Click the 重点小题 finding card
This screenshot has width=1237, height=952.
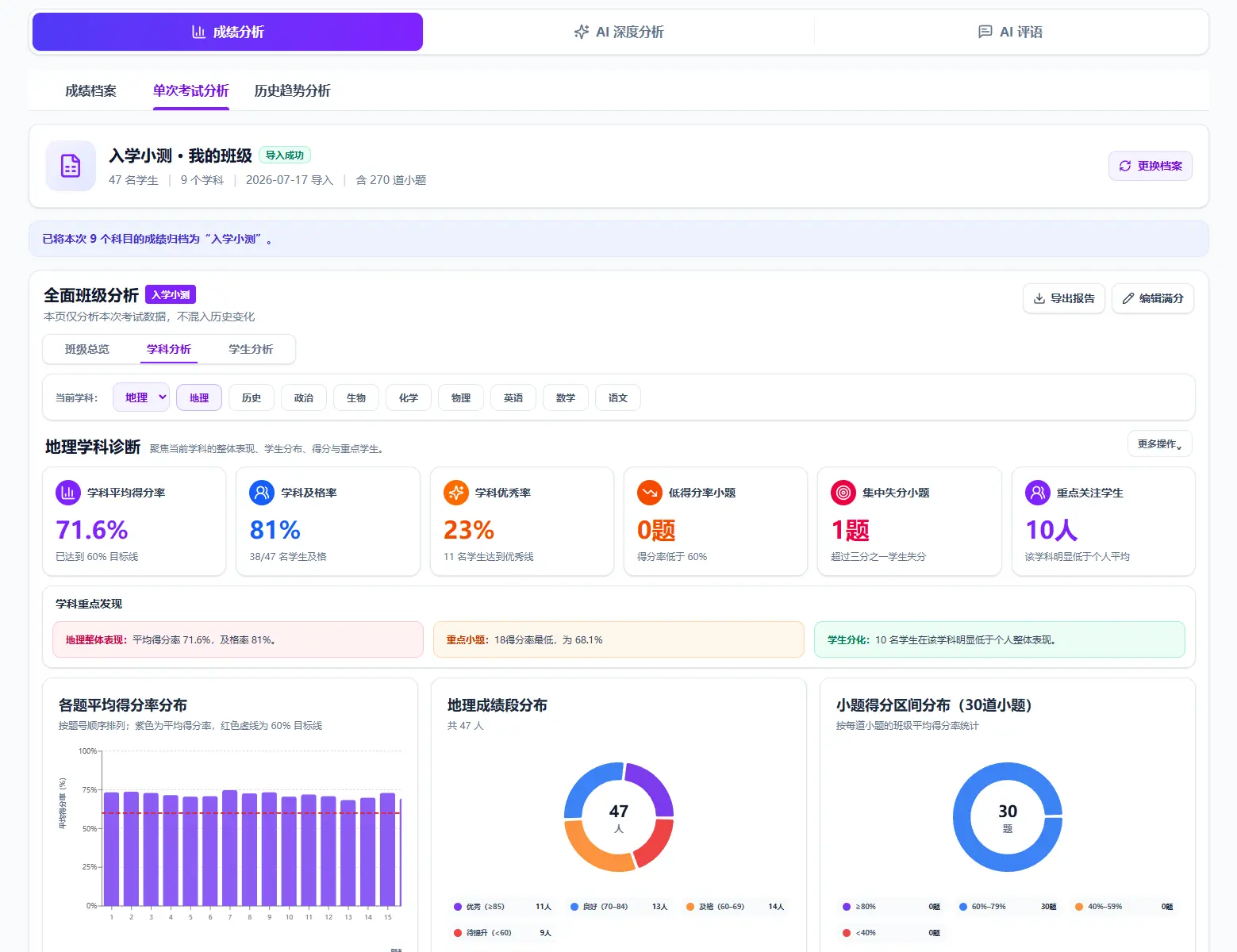click(x=619, y=639)
